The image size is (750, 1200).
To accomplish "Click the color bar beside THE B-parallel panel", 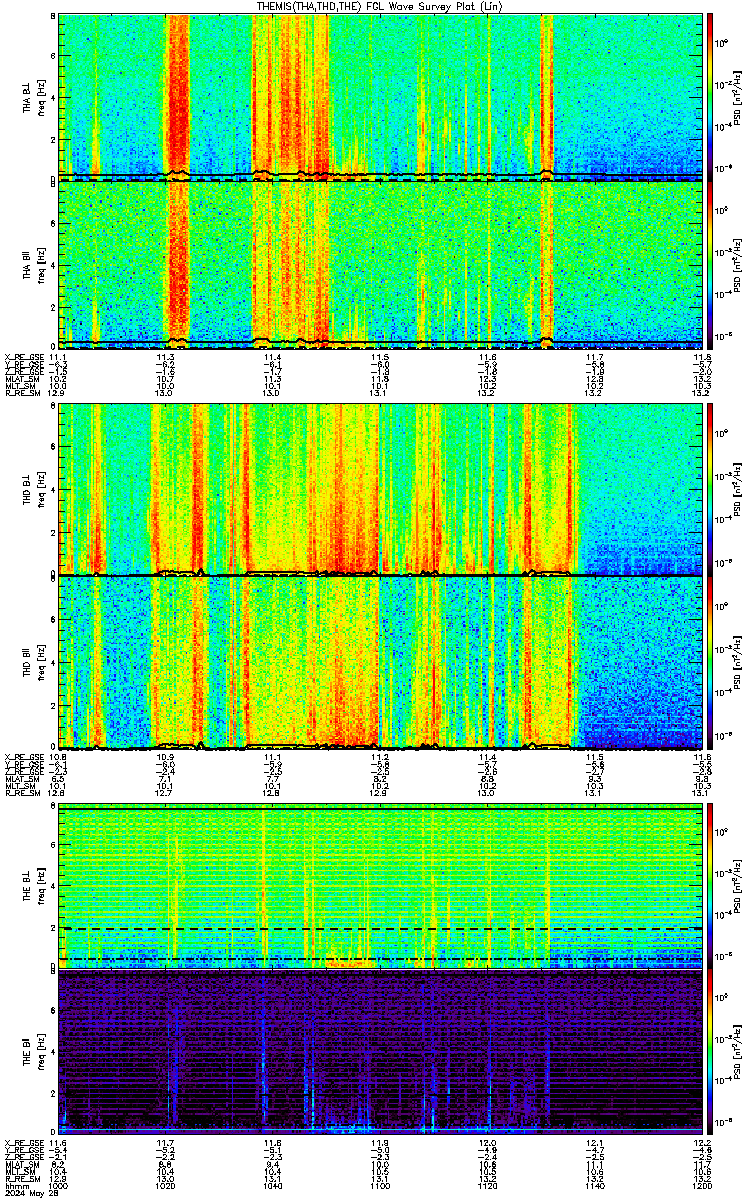I will pos(710,1051).
